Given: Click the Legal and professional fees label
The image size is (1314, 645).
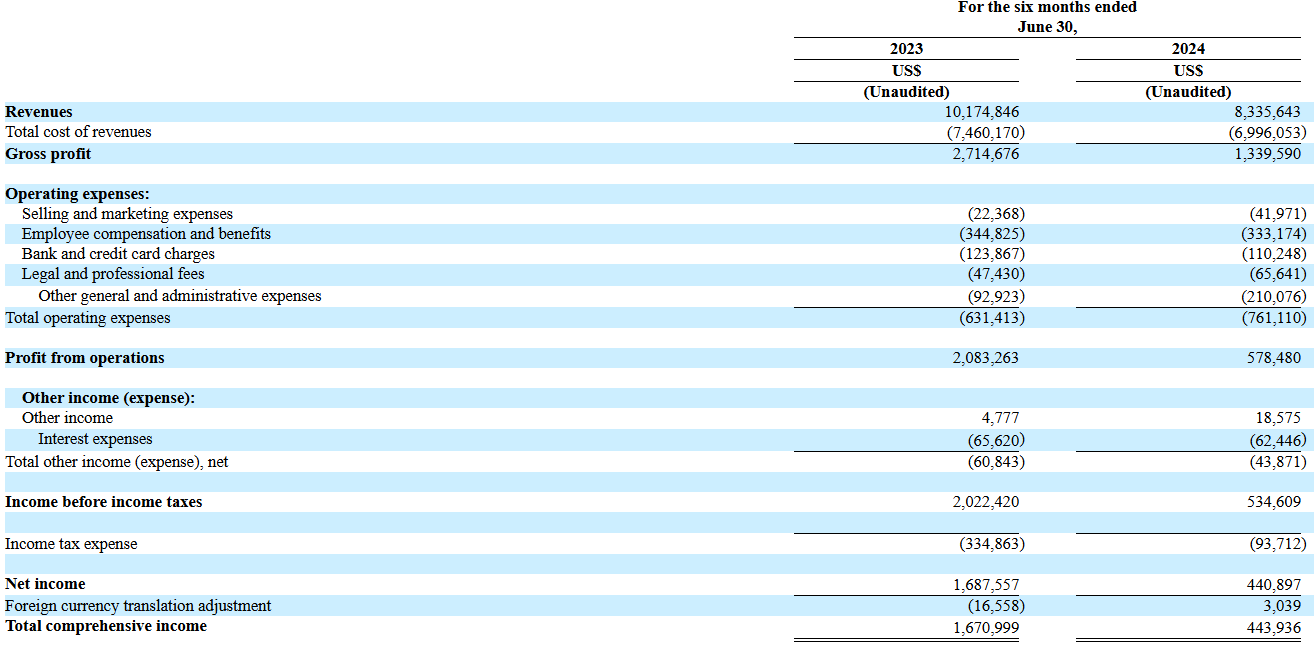Looking at the screenshot, I should (x=113, y=274).
